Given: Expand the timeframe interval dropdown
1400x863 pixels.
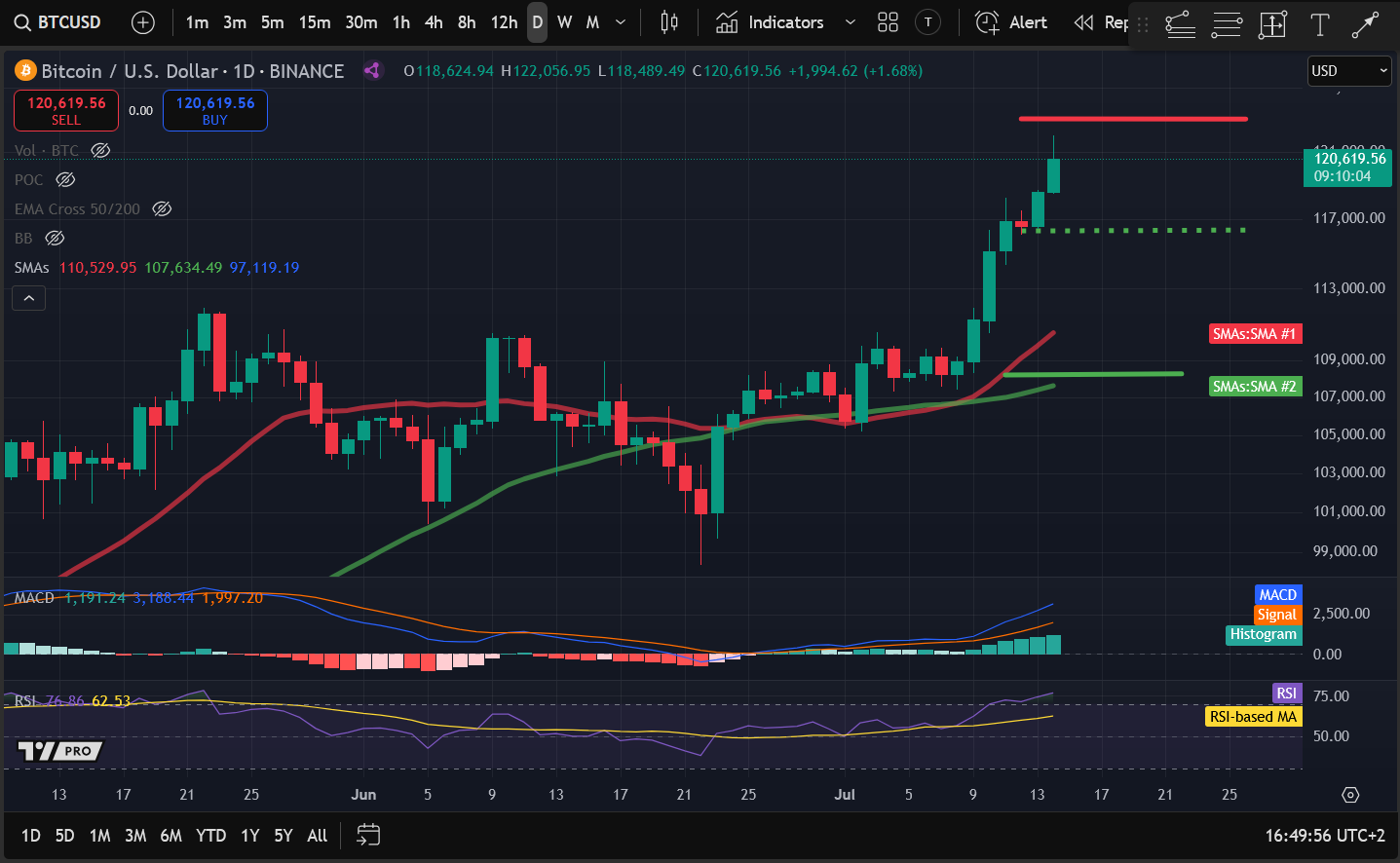Looking at the screenshot, I should pos(621,22).
